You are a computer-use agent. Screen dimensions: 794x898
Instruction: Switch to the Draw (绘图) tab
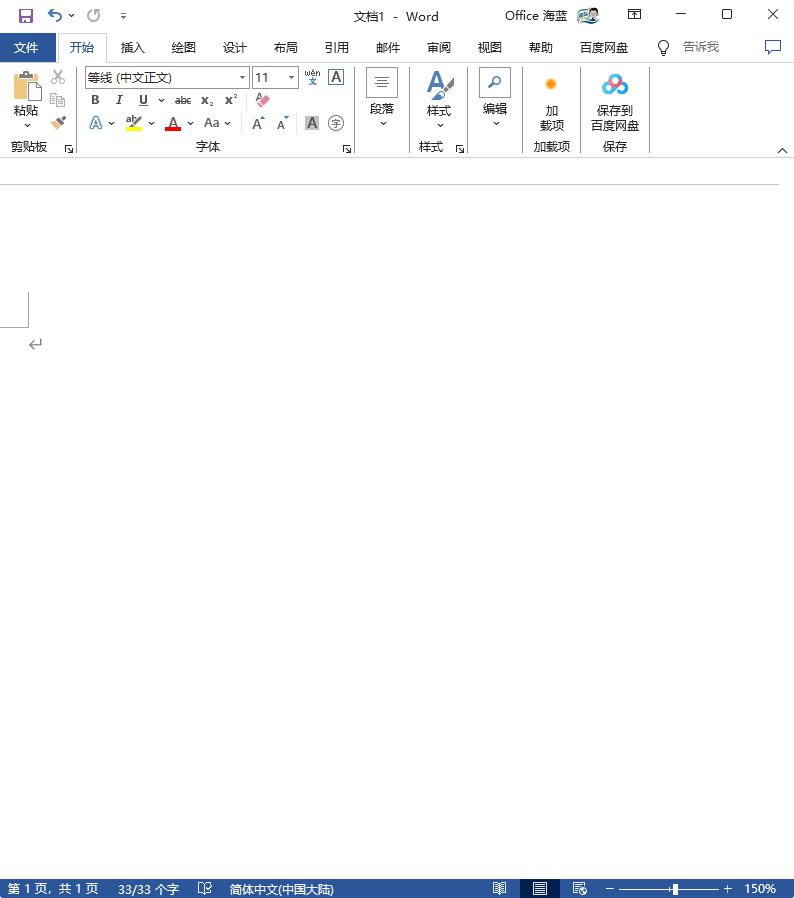(x=183, y=48)
